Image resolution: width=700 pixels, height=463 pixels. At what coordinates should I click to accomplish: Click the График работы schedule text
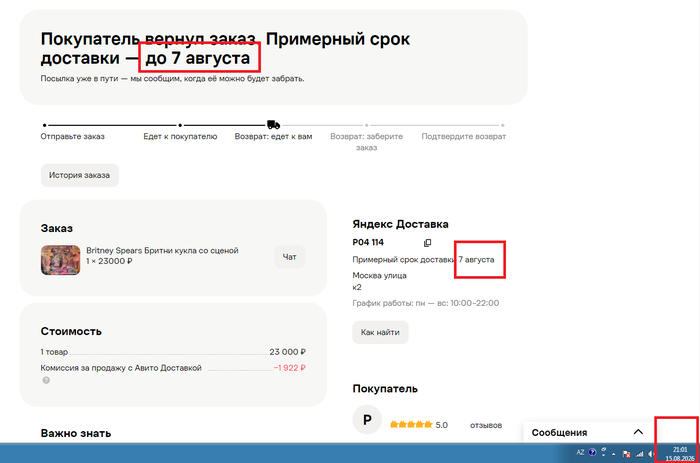coord(426,303)
